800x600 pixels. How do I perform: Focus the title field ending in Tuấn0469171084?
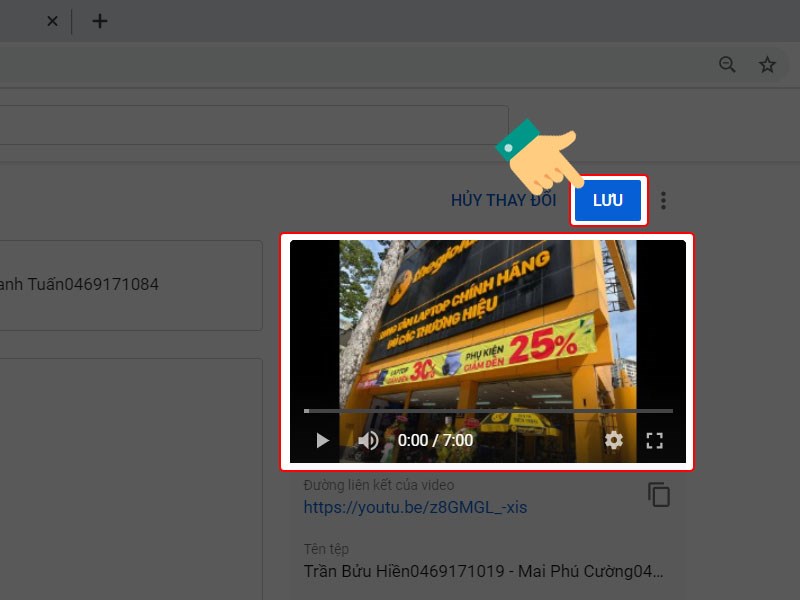click(130, 285)
